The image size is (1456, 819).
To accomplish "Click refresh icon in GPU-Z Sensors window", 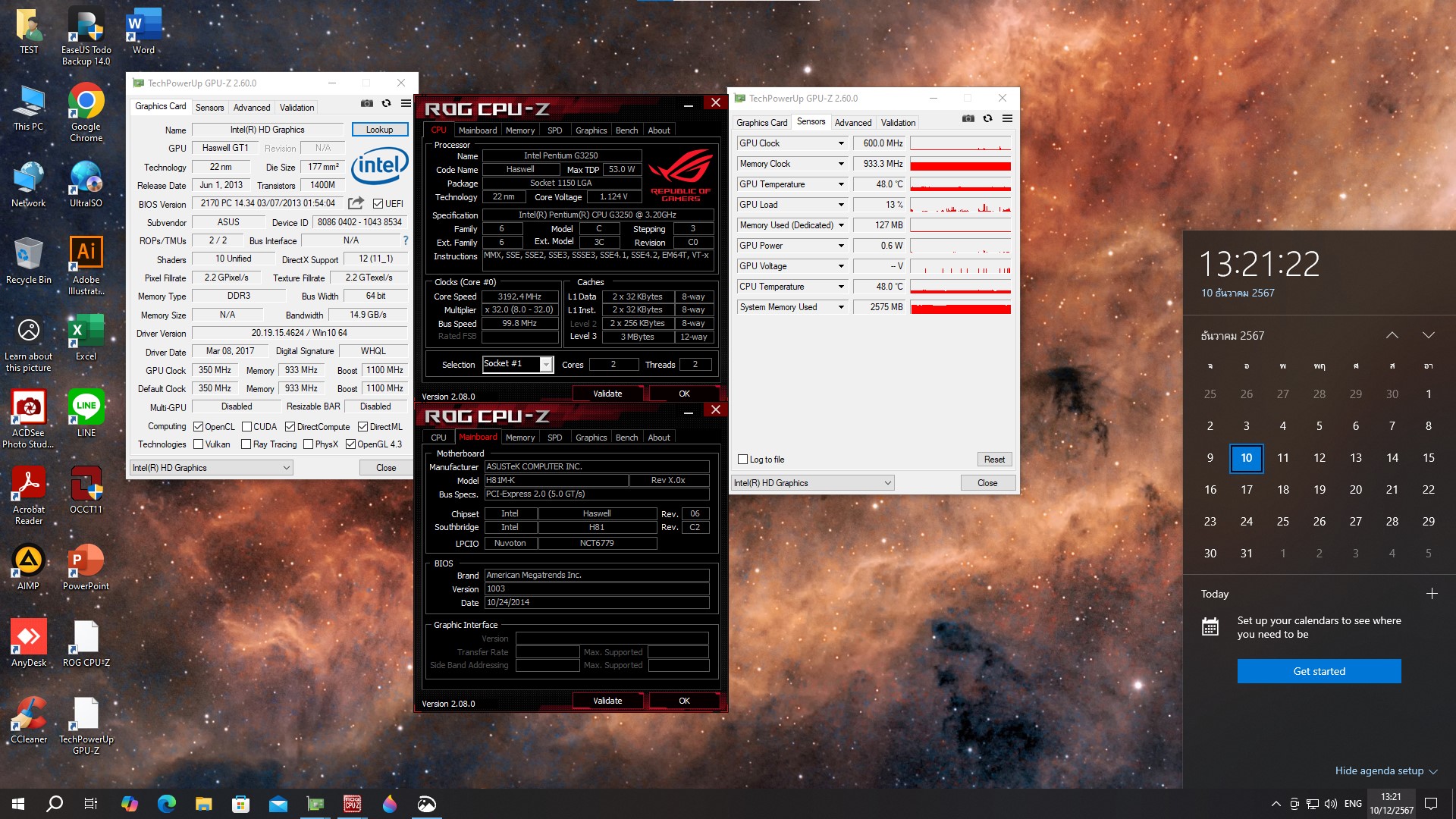I will click(987, 118).
